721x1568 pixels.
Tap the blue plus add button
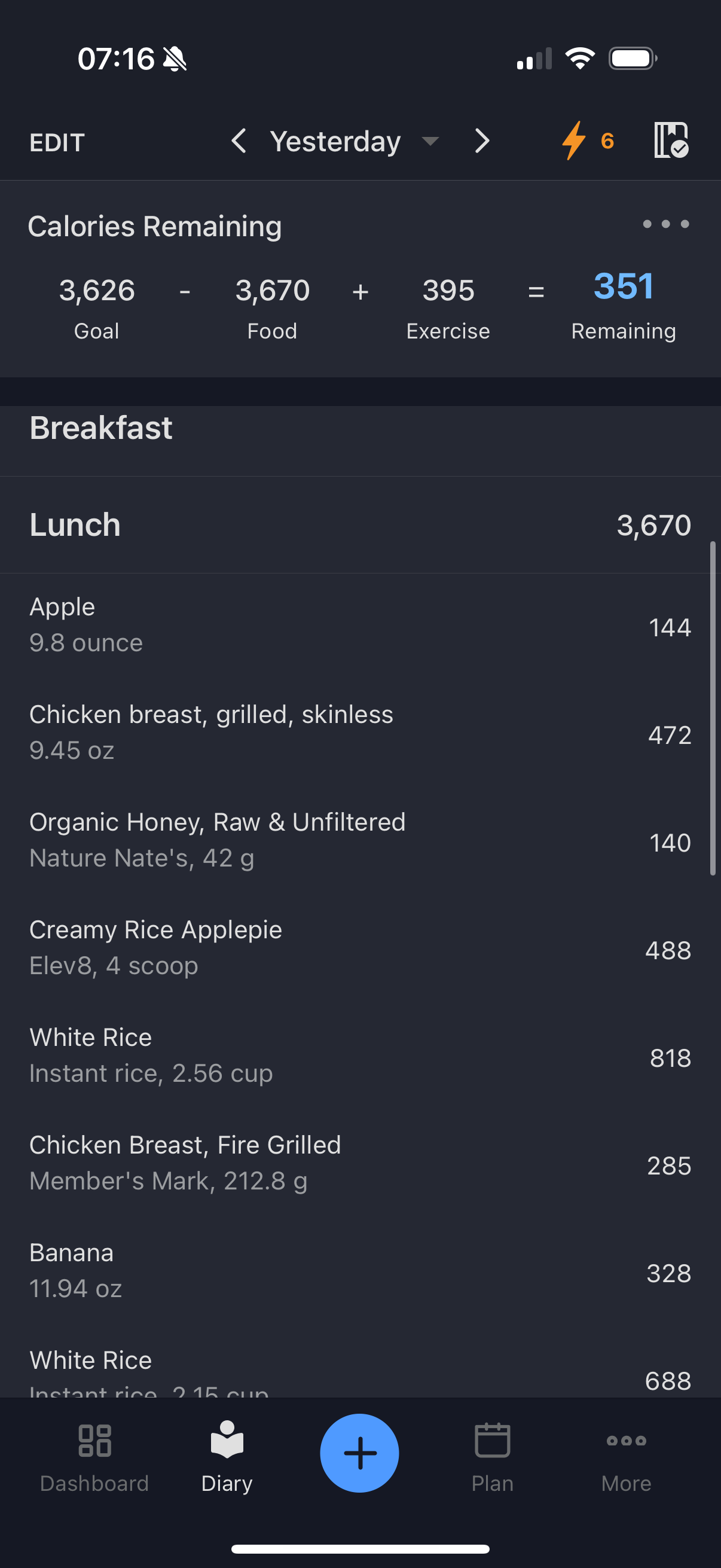coord(359,1453)
